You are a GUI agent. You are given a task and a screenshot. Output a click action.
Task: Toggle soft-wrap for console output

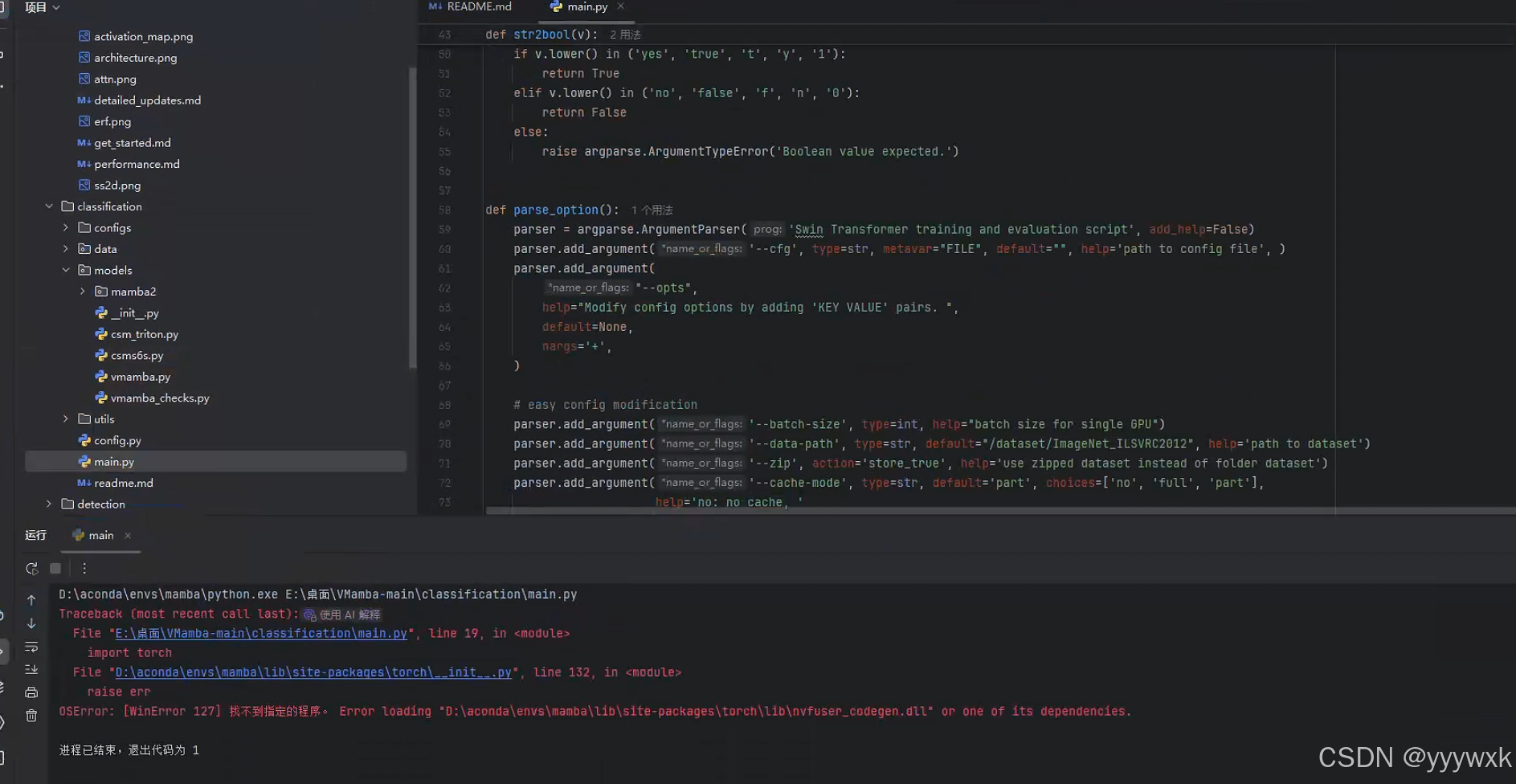point(31,647)
